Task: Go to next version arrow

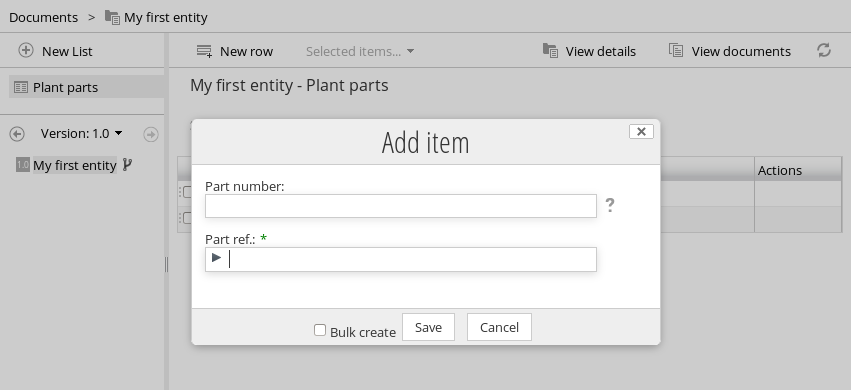Action: [x=151, y=134]
